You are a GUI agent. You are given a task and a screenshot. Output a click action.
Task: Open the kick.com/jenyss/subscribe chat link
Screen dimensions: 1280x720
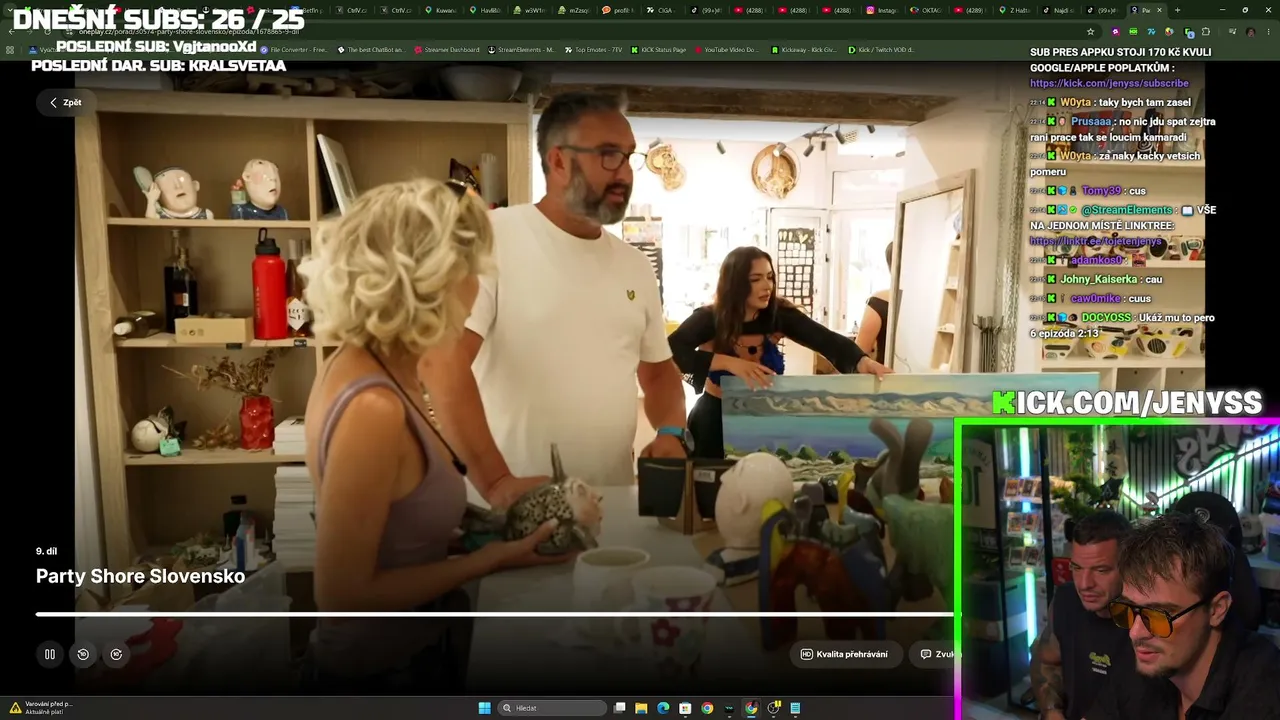tap(1109, 83)
